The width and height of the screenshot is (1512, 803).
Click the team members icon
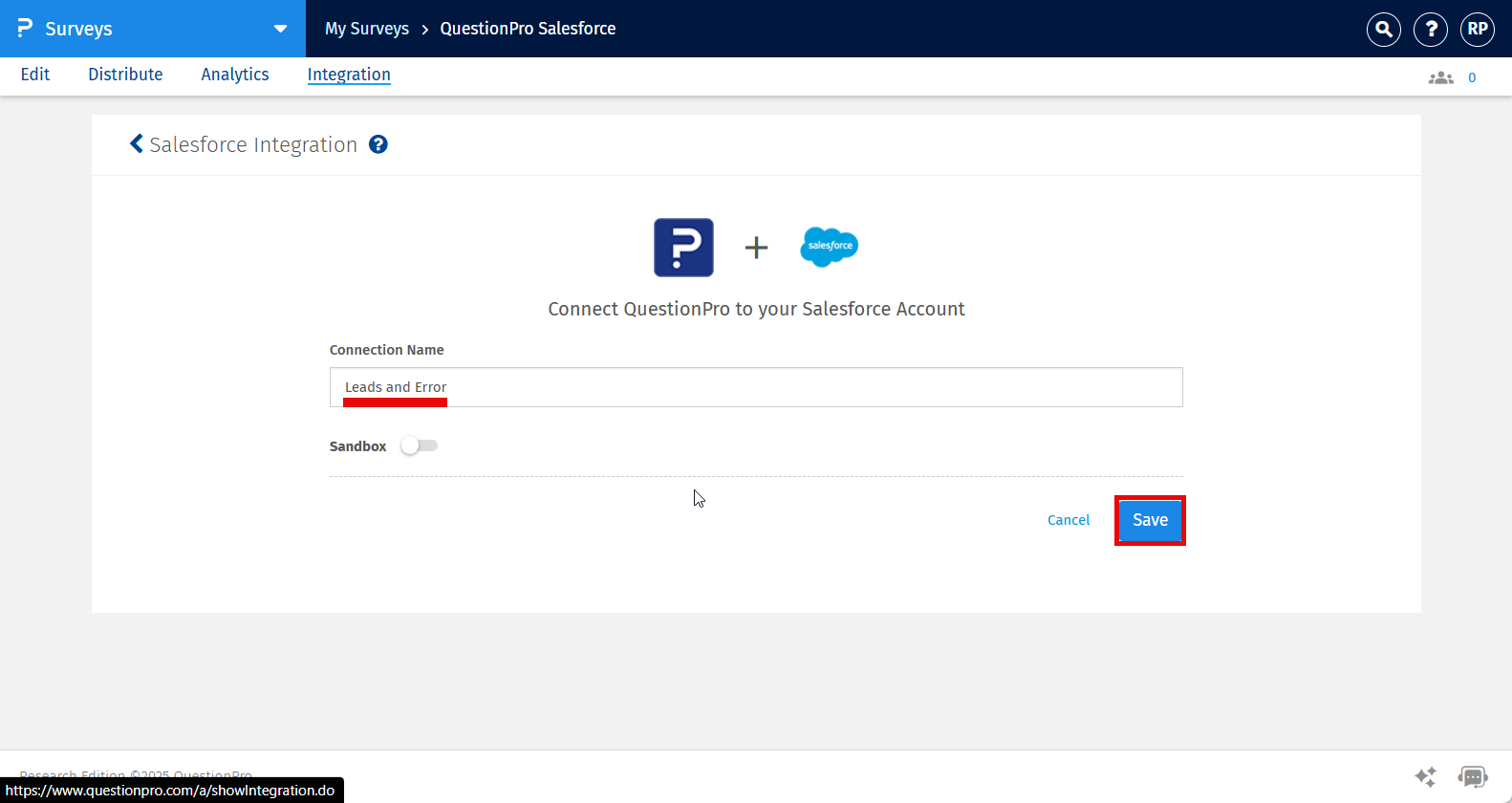[x=1440, y=77]
